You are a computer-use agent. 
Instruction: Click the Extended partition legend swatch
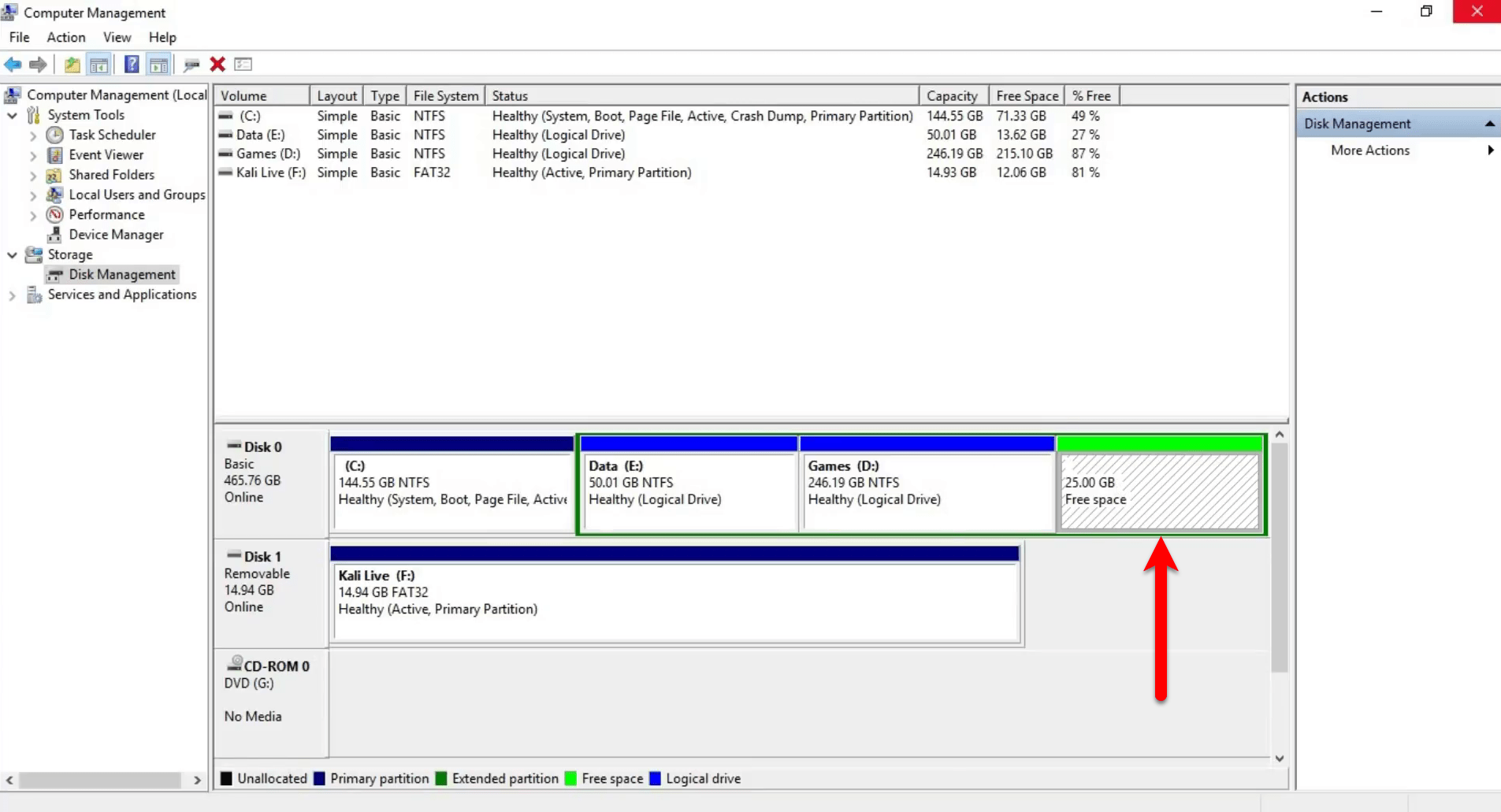(x=440, y=779)
